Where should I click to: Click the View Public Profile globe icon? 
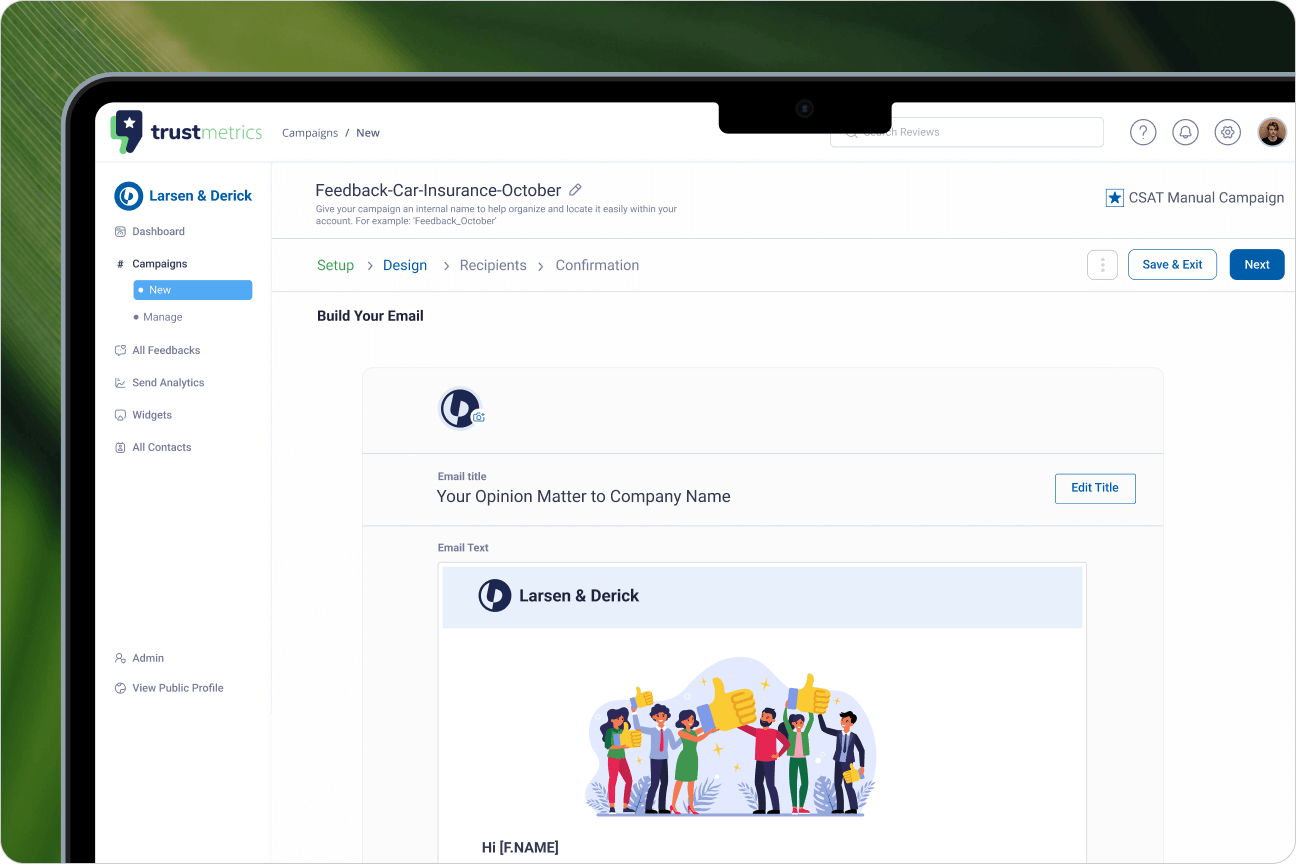[120, 688]
